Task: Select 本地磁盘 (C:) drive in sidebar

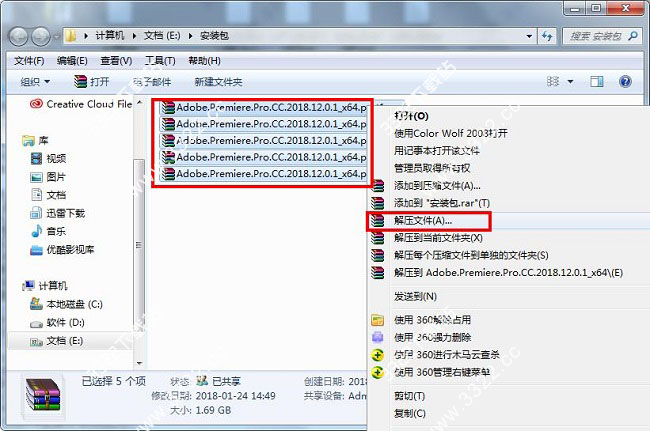Action: point(66,305)
